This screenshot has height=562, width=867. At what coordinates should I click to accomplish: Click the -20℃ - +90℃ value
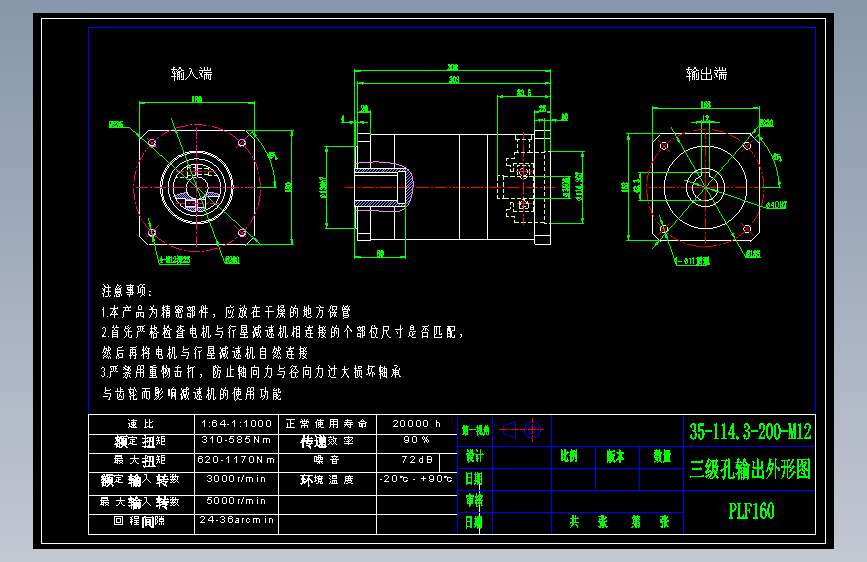(416, 478)
